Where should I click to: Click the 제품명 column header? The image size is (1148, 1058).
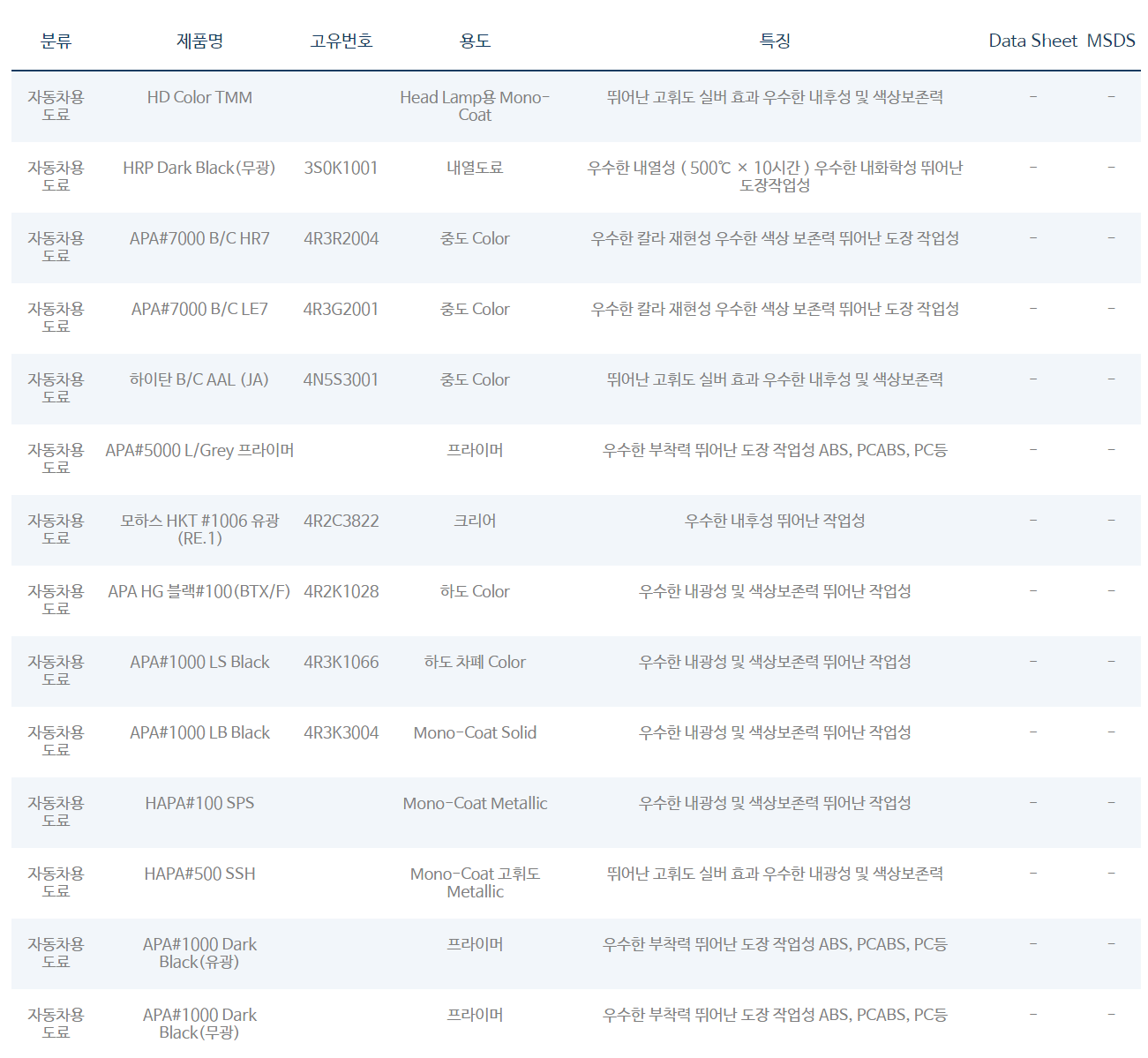tap(199, 41)
